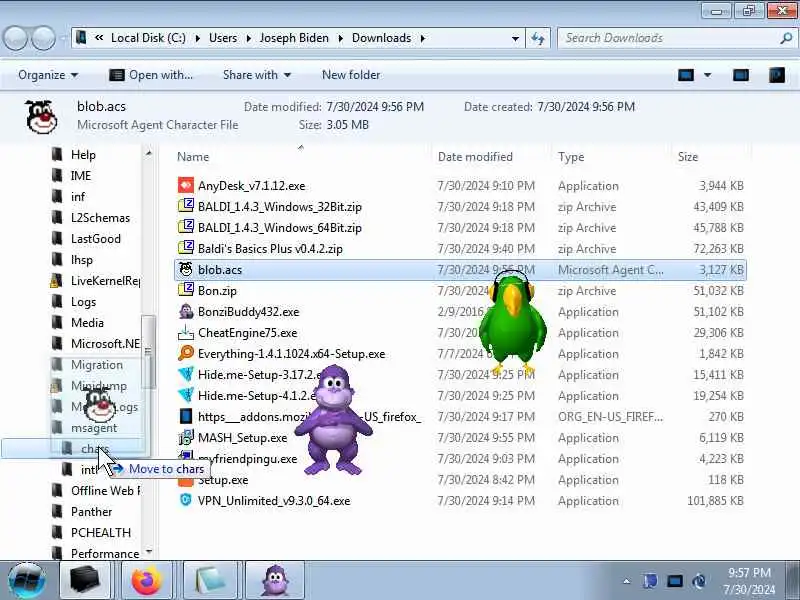Image resolution: width=800 pixels, height=600 pixels.
Task: Select the CheatEngine75.exe icon
Action: tap(186, 332)
